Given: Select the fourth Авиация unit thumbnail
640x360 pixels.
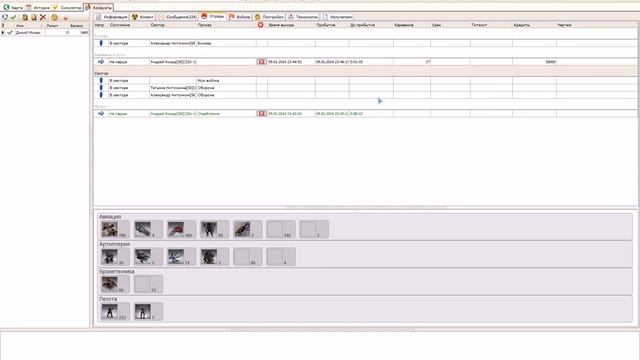Looking at the screenshot, I should tap(209, 229).
